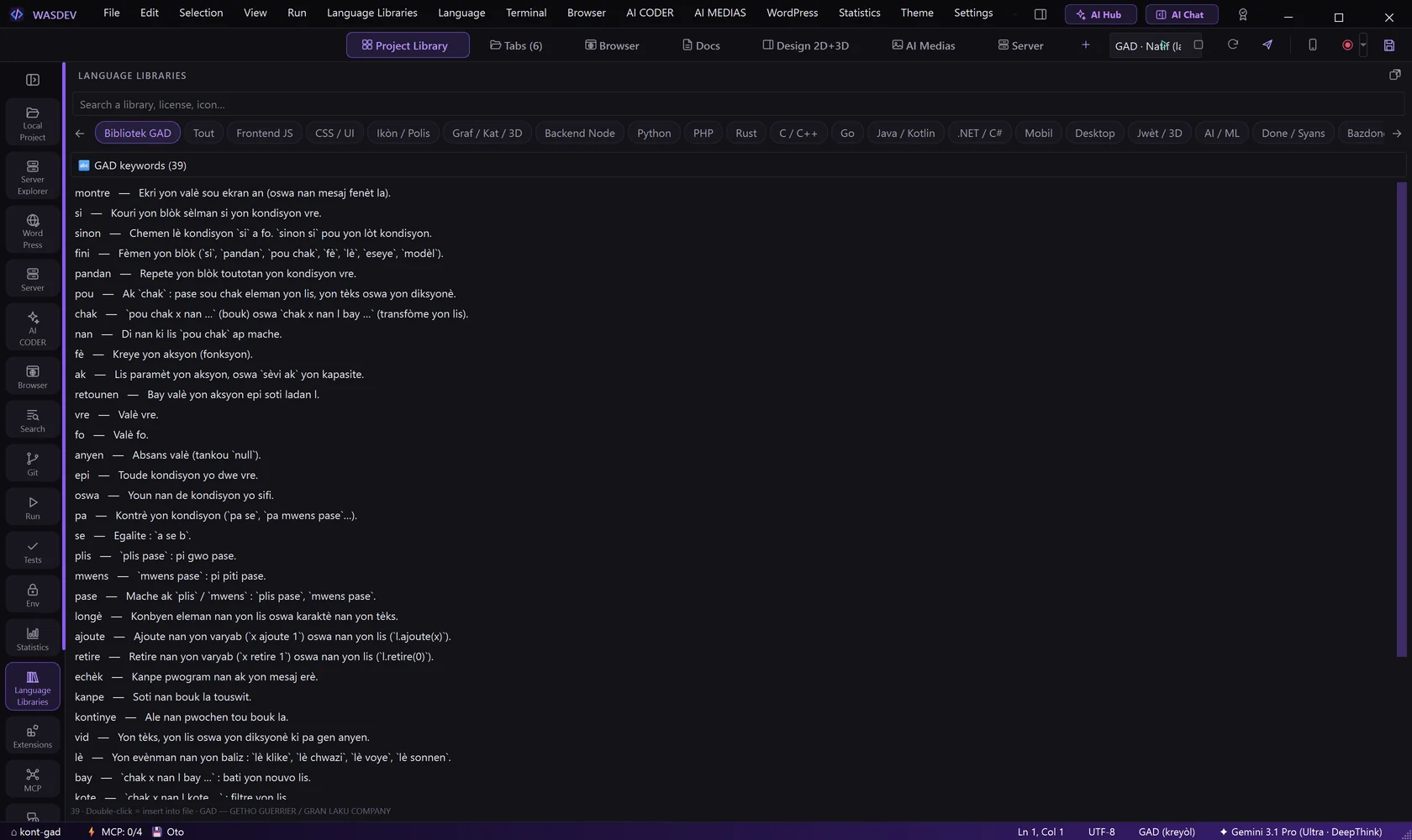
Task: Select the Backend Node category chip
Action: click(x=579, y=133)
